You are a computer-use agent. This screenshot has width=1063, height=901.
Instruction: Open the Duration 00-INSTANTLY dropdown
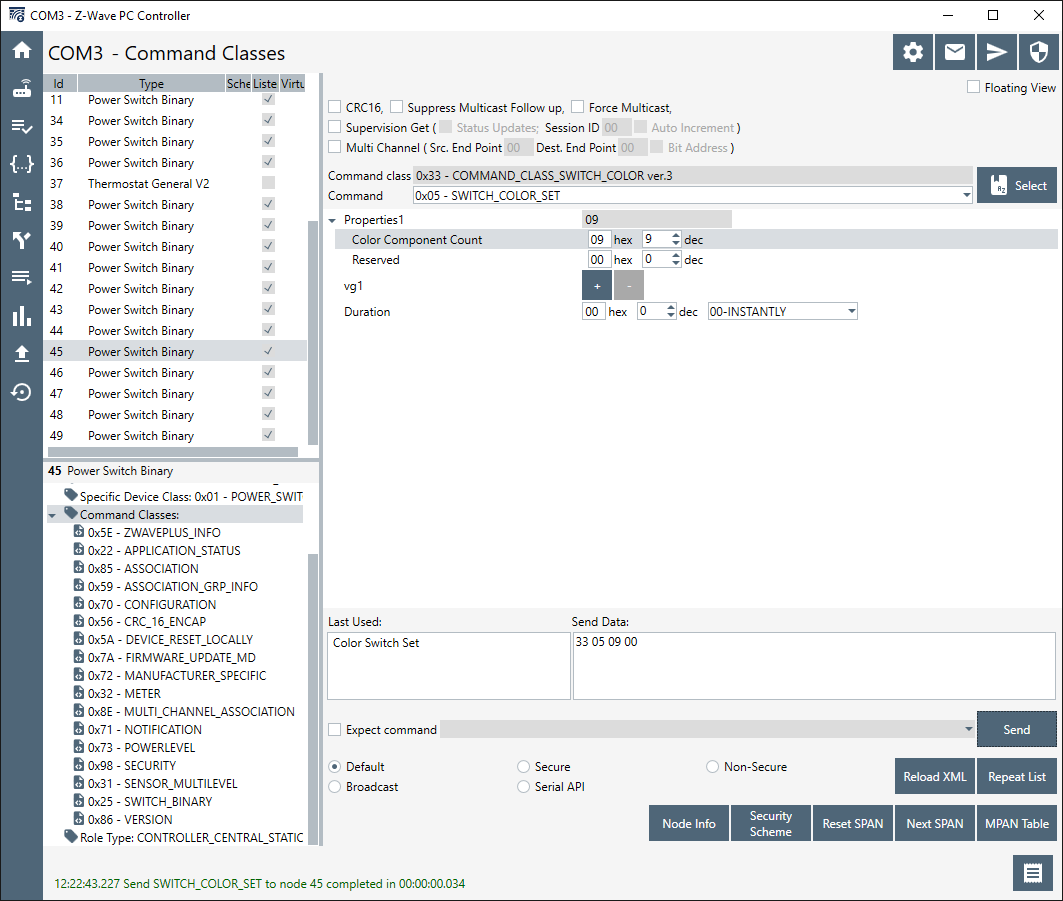point(782,312)
